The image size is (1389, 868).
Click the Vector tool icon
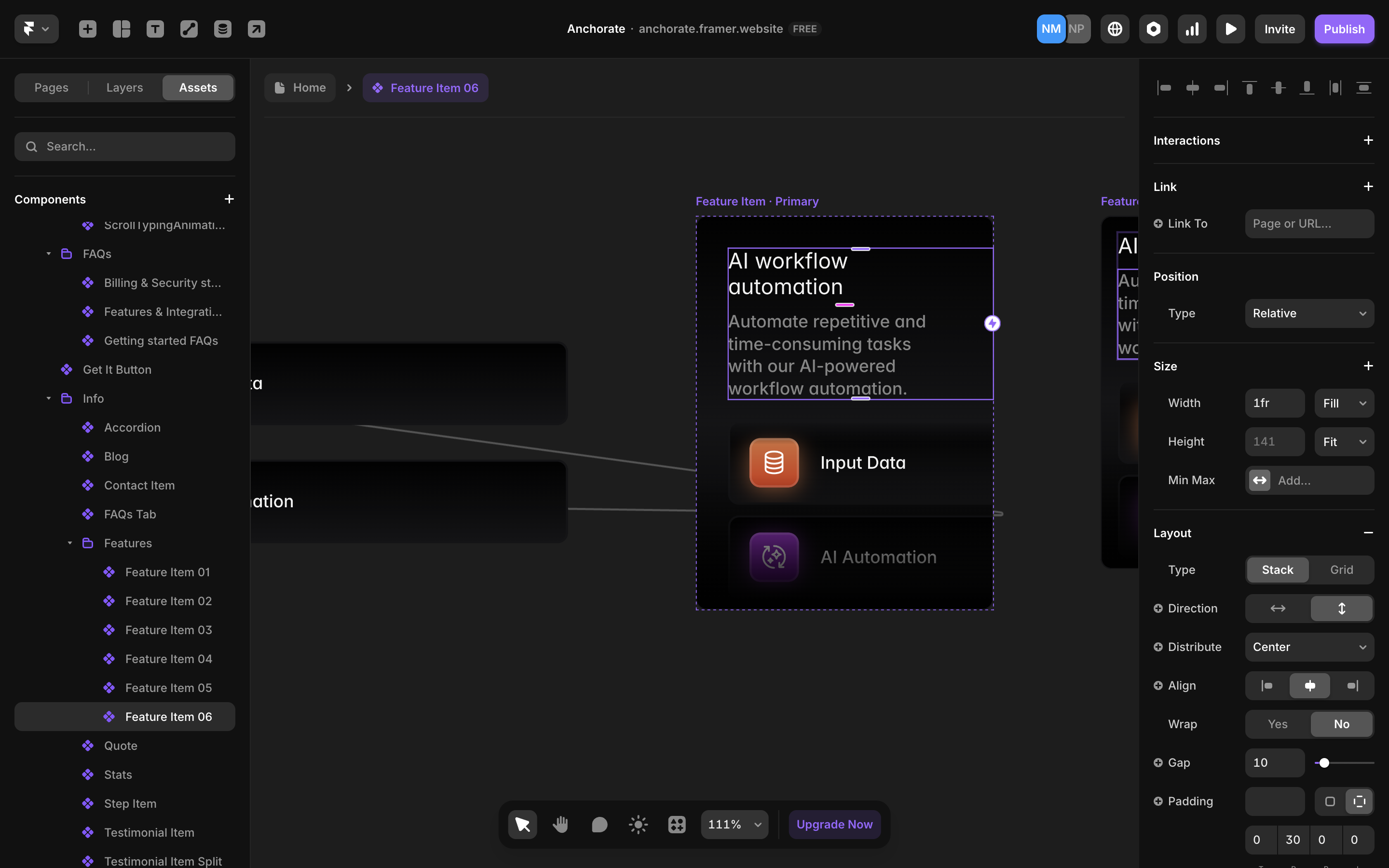click(x=189, y=28)
